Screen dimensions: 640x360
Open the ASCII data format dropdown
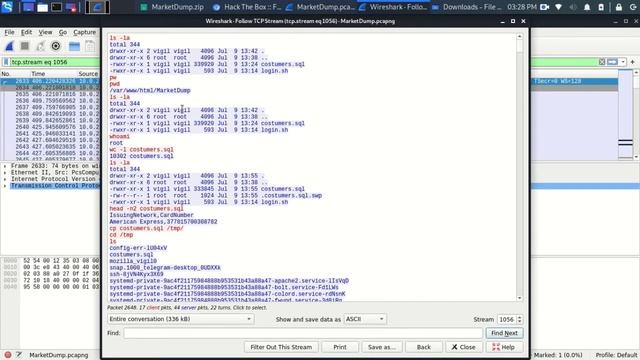click(365, 319)
